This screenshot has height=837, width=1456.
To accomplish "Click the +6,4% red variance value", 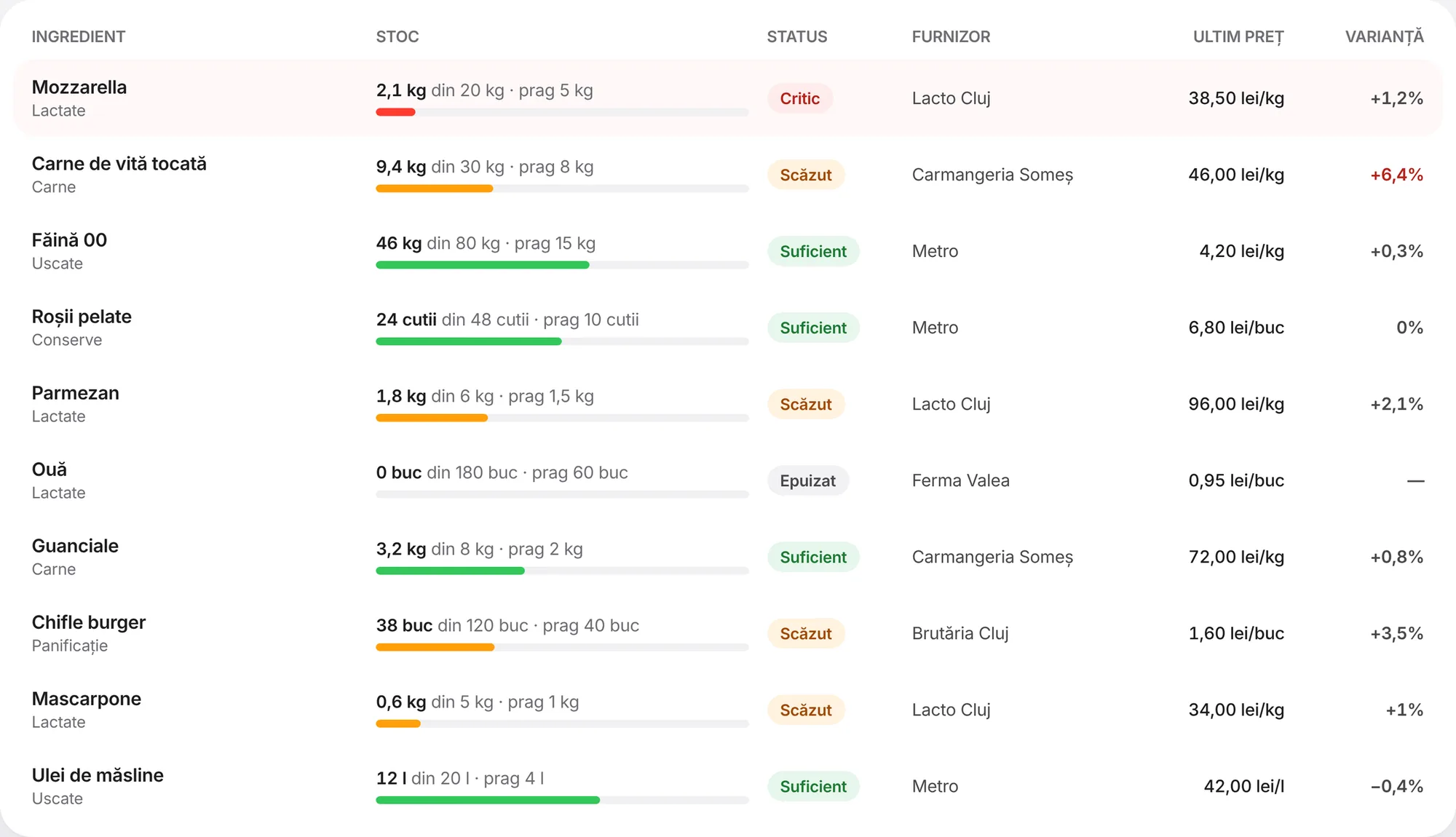I will pyautogui.click(x=1396, y=175).
